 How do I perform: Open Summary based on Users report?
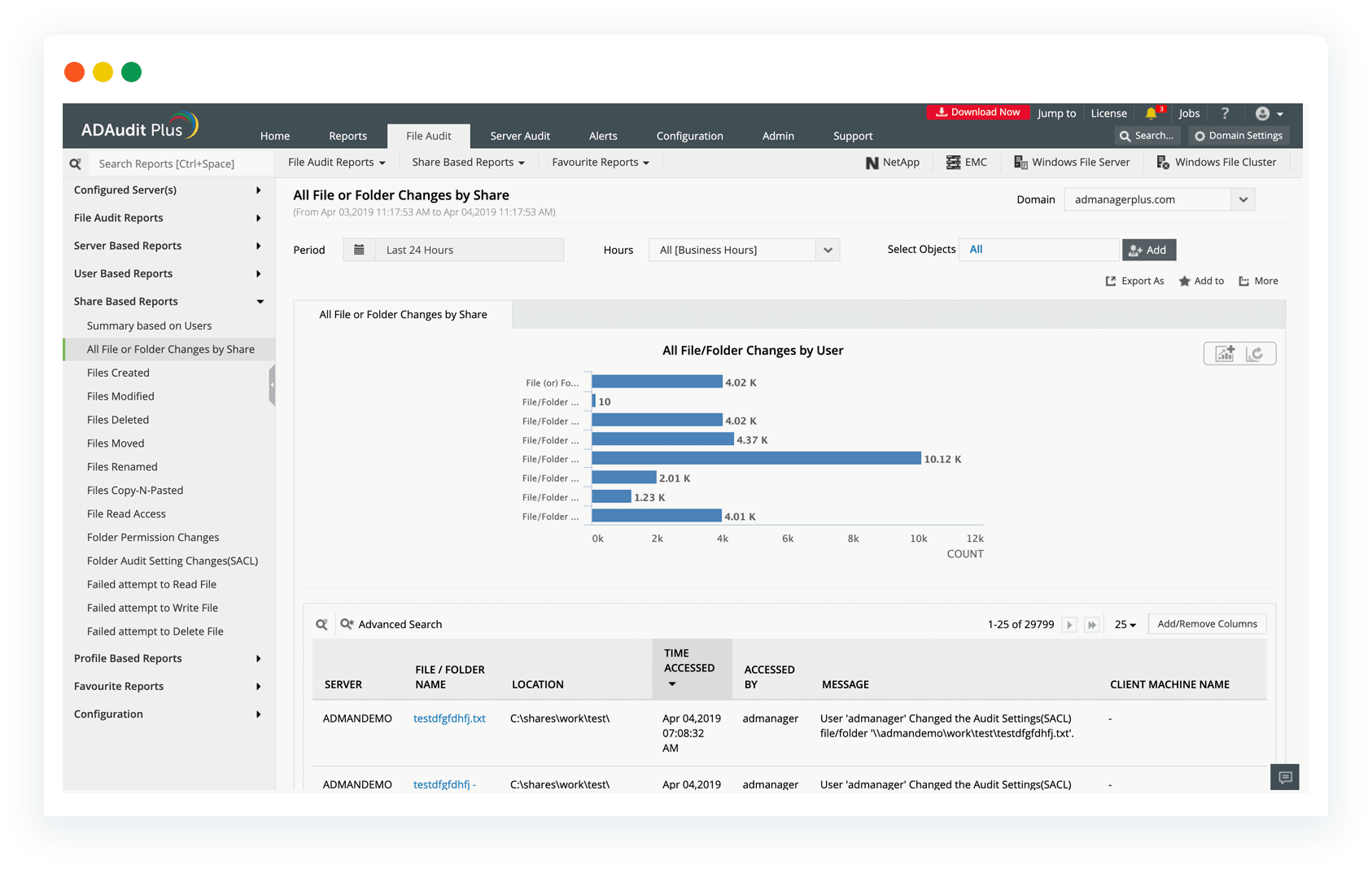coord(149,325)
